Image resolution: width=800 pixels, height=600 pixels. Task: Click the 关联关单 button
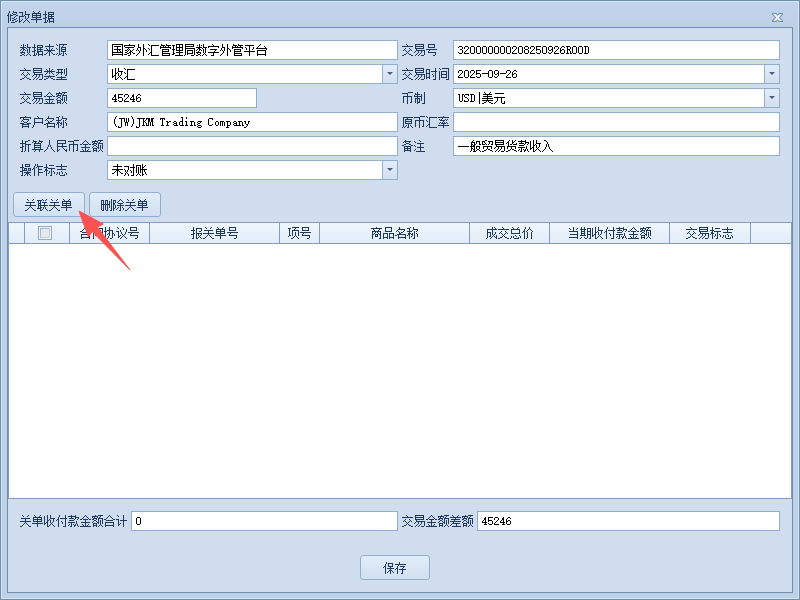coord(48,205)
